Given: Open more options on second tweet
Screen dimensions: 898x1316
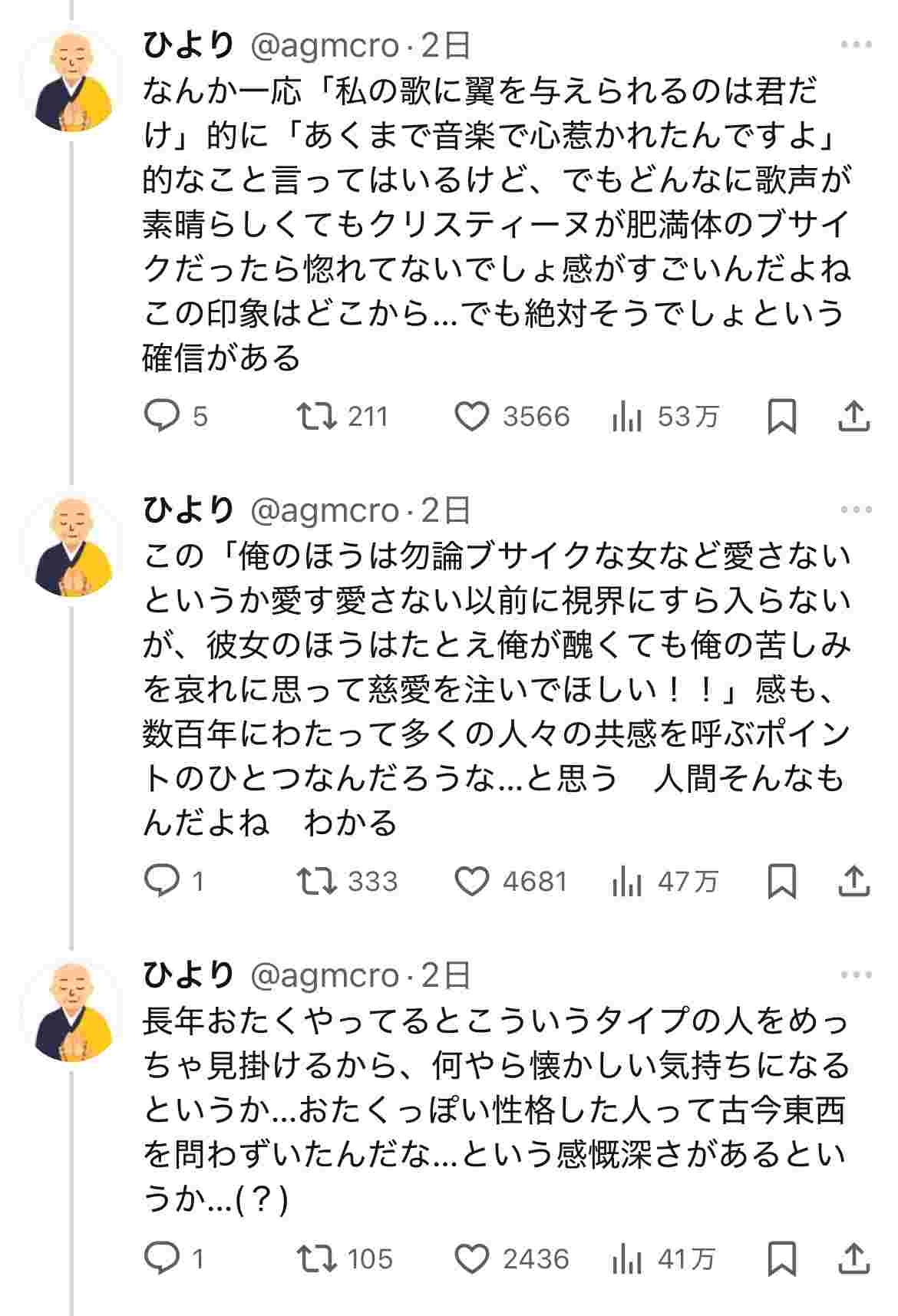Looking at the screenshot, I should point(856,510).
